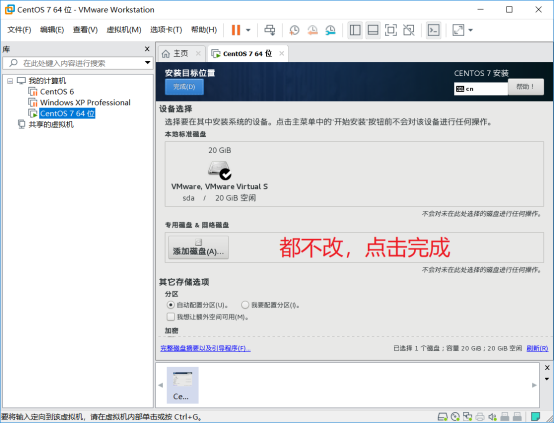Open the stretch display dropdown arrow
Viewport: 554px width, 423px height.
(470, 30)
